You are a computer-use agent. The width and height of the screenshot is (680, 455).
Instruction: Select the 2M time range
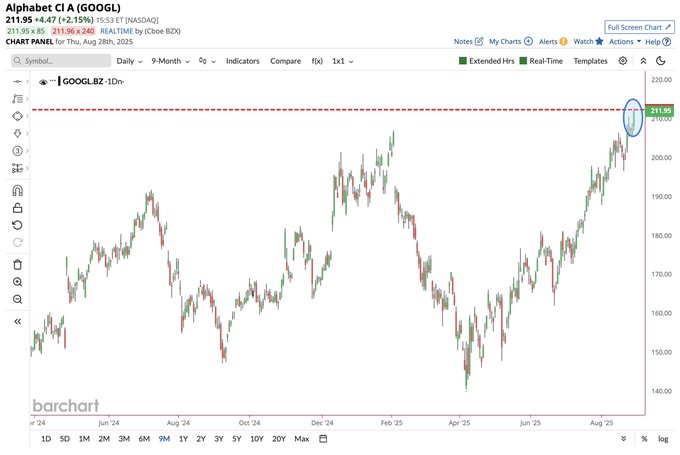[104, 439]
